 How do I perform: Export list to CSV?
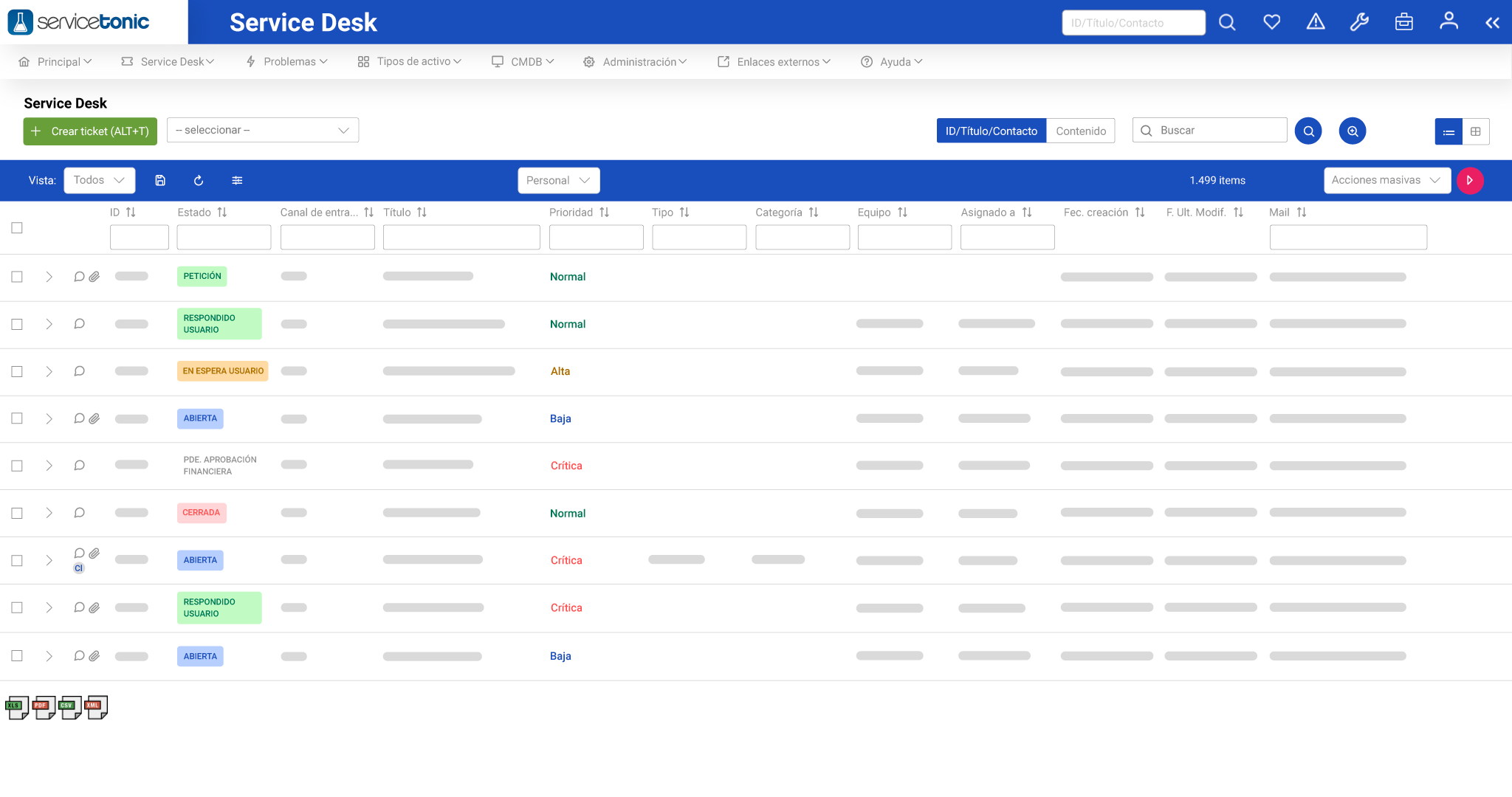(70, 708)
